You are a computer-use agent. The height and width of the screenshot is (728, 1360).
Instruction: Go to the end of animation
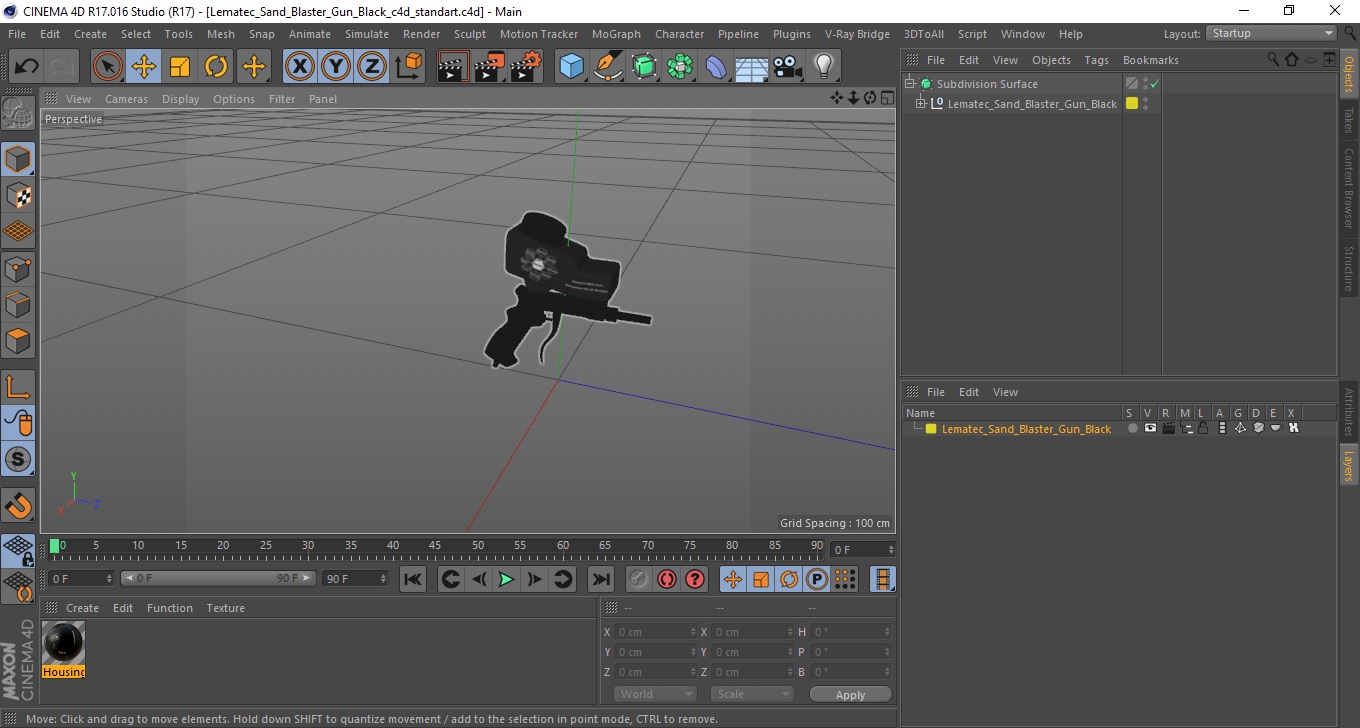click(600, 579)
